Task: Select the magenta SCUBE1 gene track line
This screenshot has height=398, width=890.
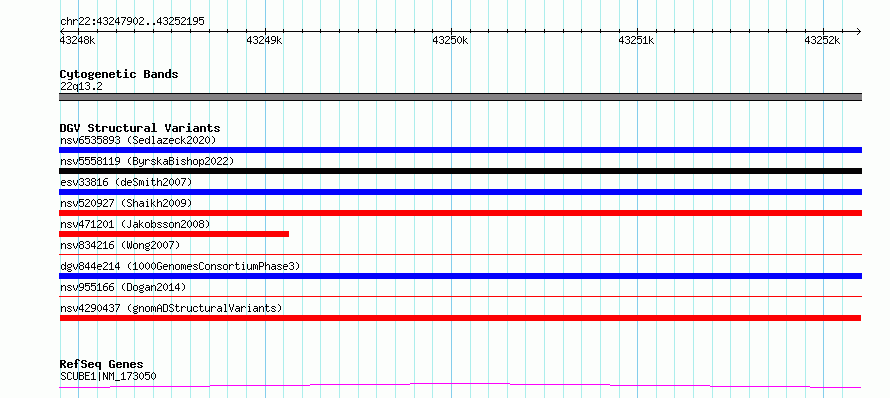Action: pos(460,386)
